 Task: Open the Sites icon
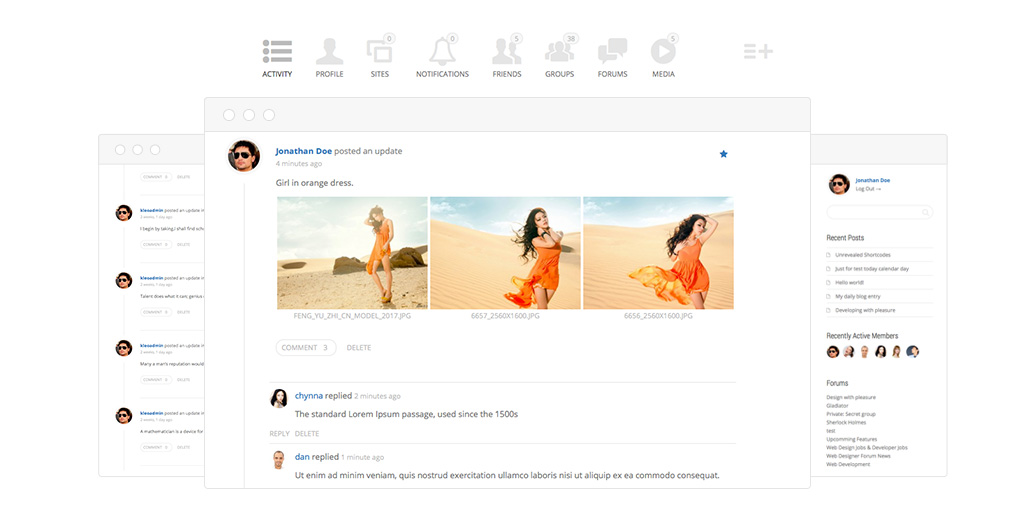tap(379, 52)
